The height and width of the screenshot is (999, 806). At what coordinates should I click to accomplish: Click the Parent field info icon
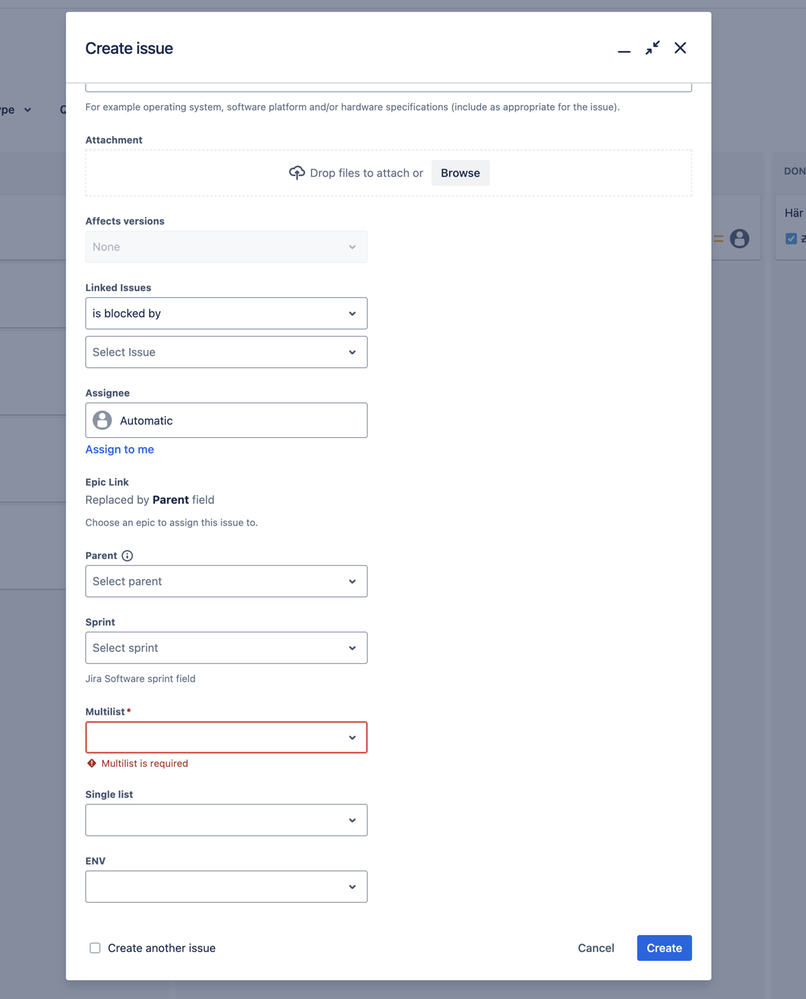click(x=127, y=556)
